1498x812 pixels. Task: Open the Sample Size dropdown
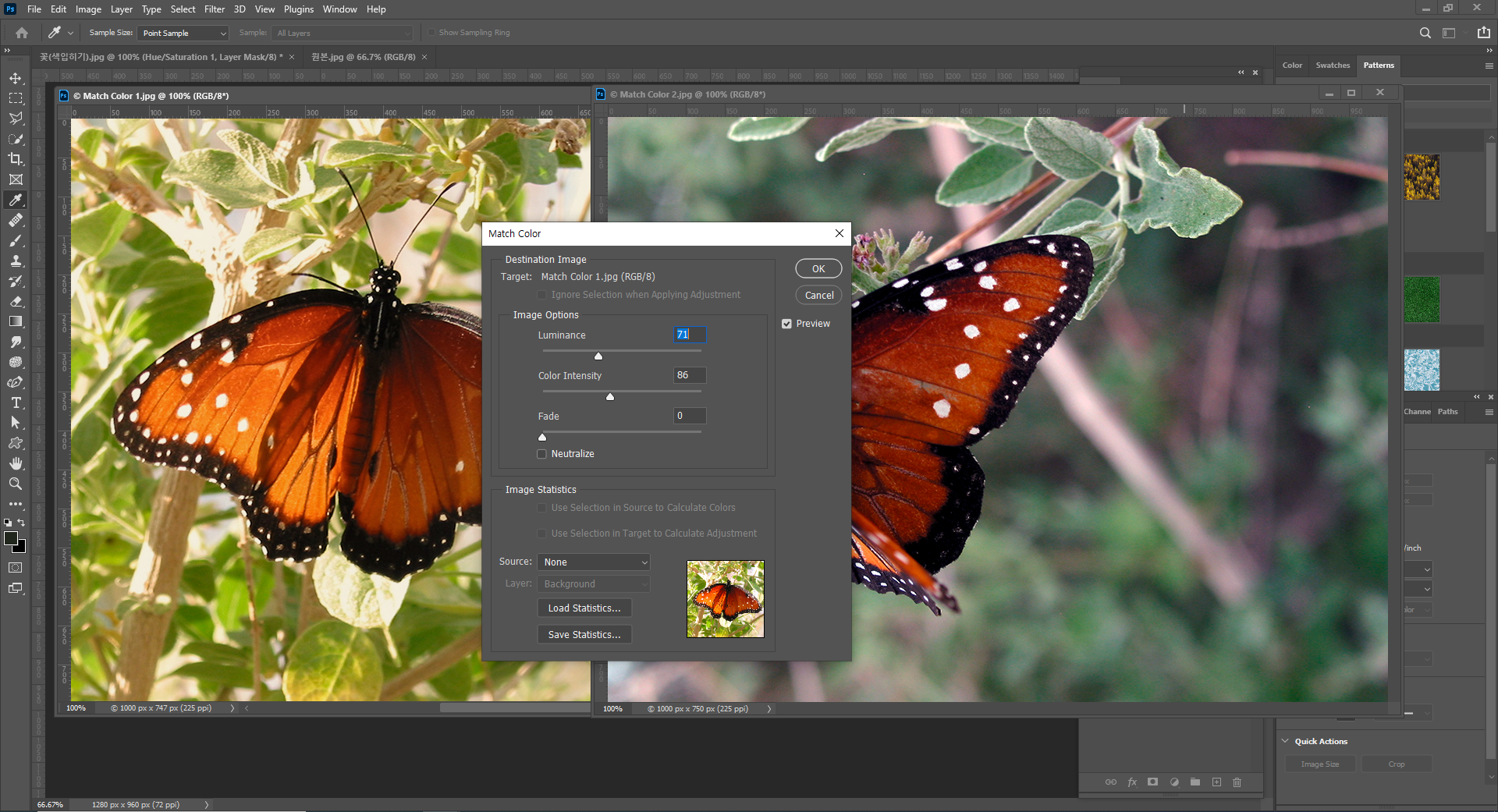click(x=183, y=33)
